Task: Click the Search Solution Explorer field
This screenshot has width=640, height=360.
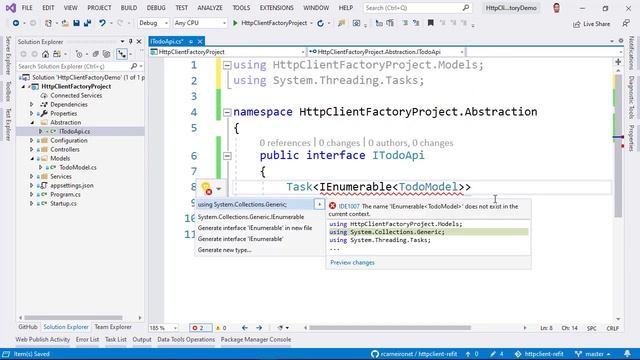Action: click(80, 66)
